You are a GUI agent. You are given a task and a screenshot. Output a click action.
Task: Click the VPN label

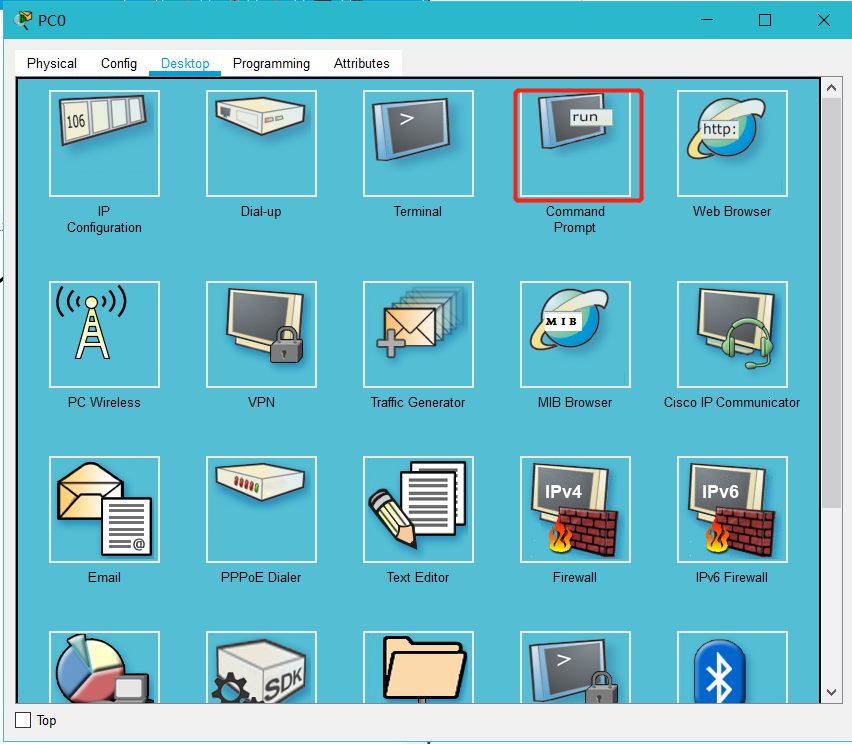[261, 402]
